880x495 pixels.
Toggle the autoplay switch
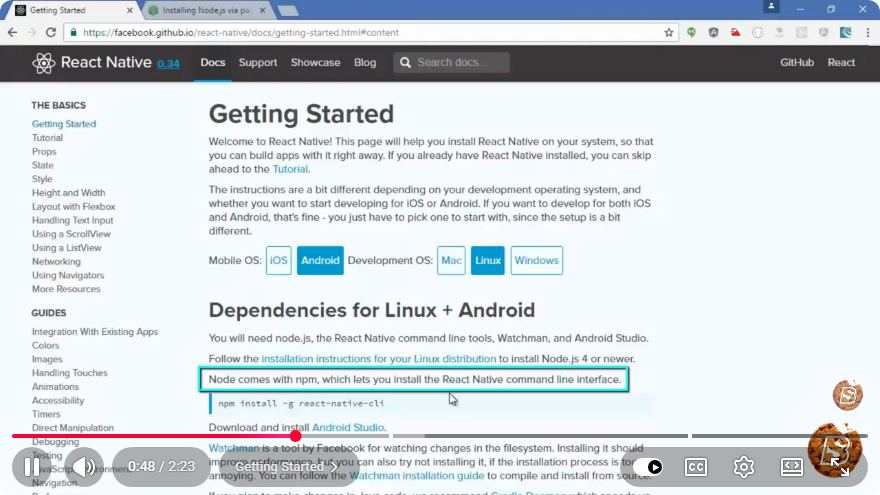(648, 467)
